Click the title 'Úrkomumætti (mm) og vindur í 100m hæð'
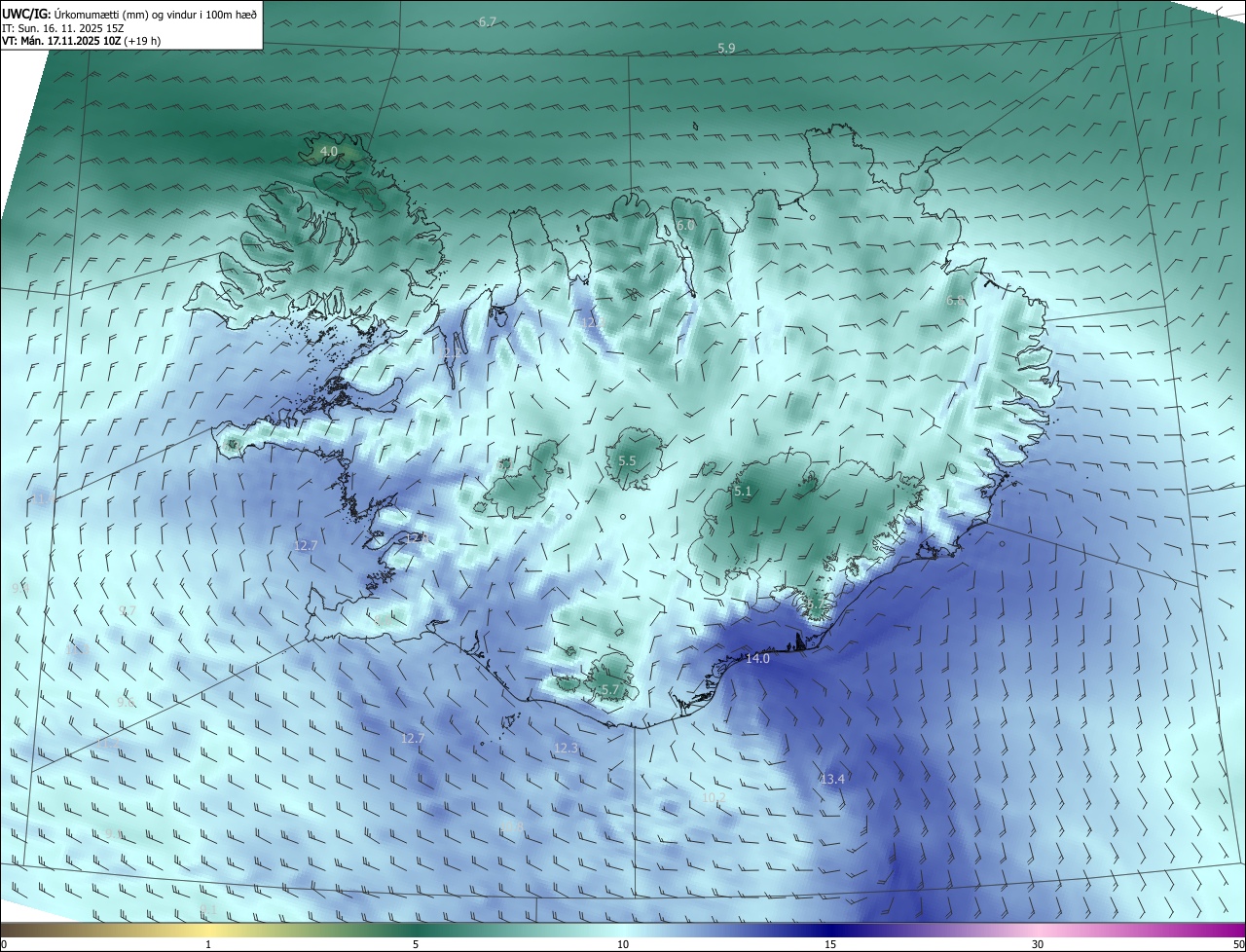The image size is (1246, 952). click(156, 15)
